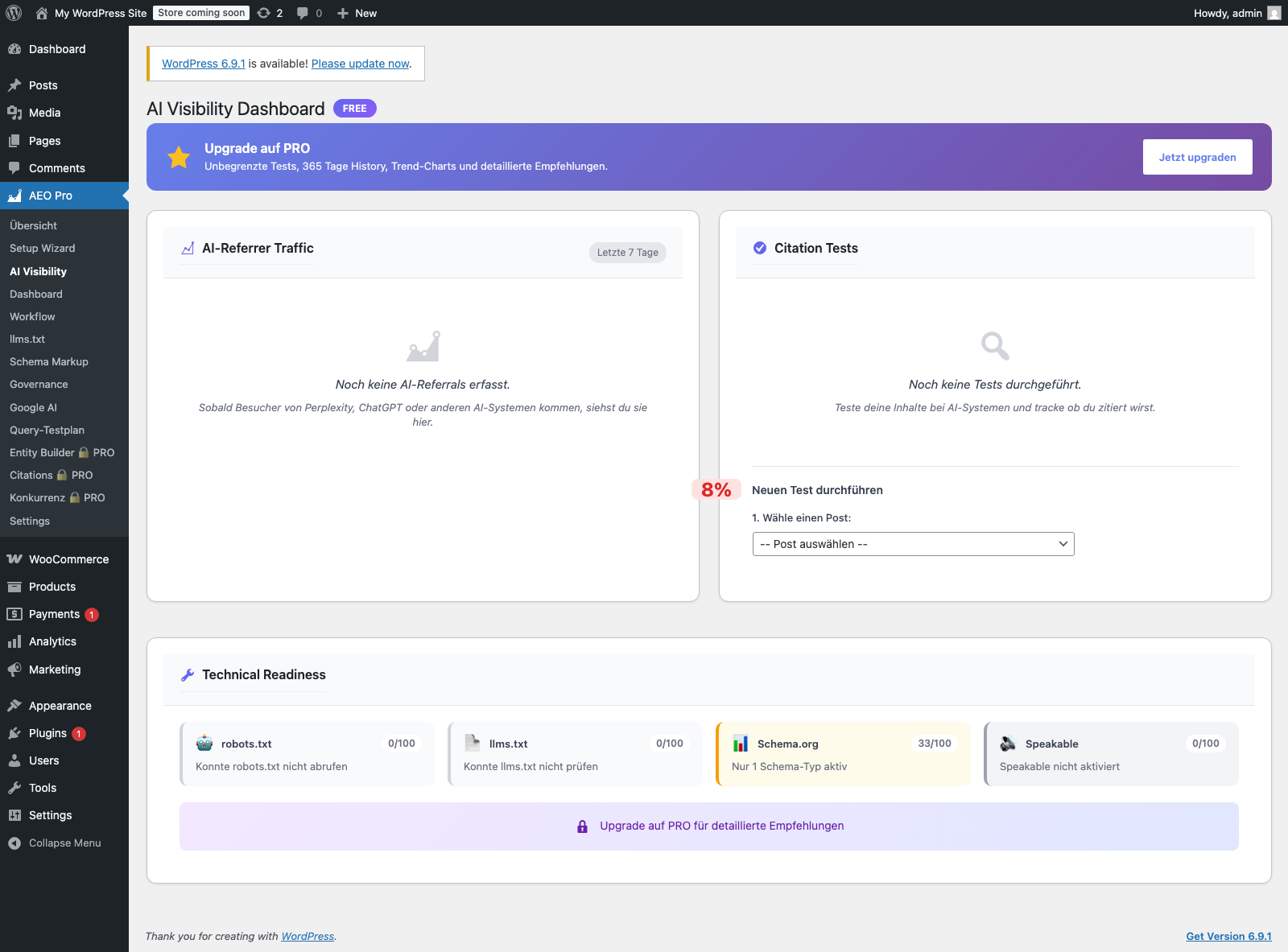Open the New content menu

click(x=357, y=13)
